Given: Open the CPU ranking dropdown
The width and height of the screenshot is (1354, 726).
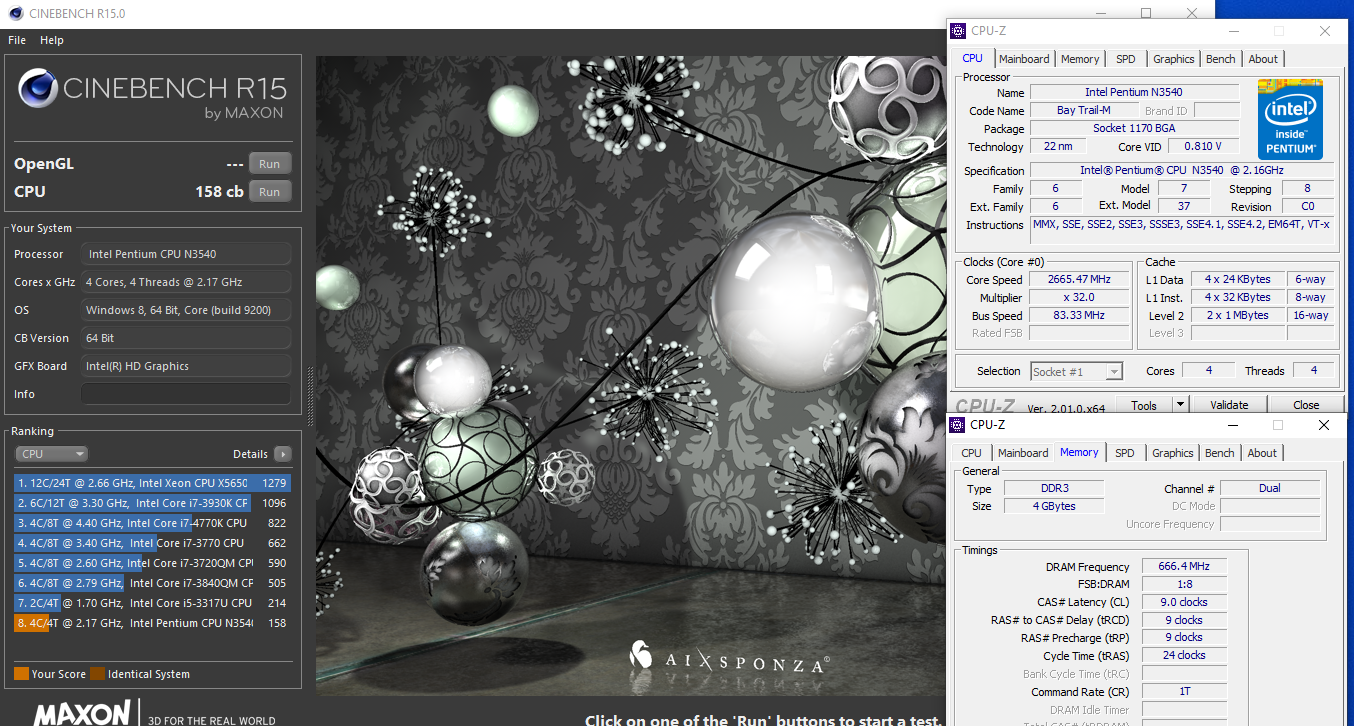Looking at the screenshot, I should pos(52,453).
